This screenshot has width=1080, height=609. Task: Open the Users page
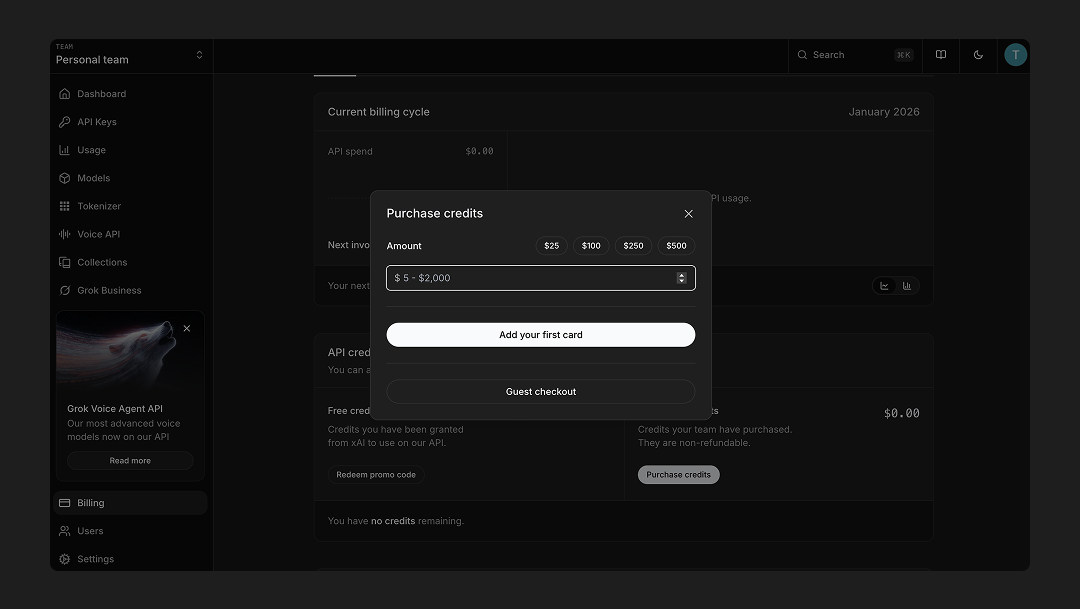[129, 531]
